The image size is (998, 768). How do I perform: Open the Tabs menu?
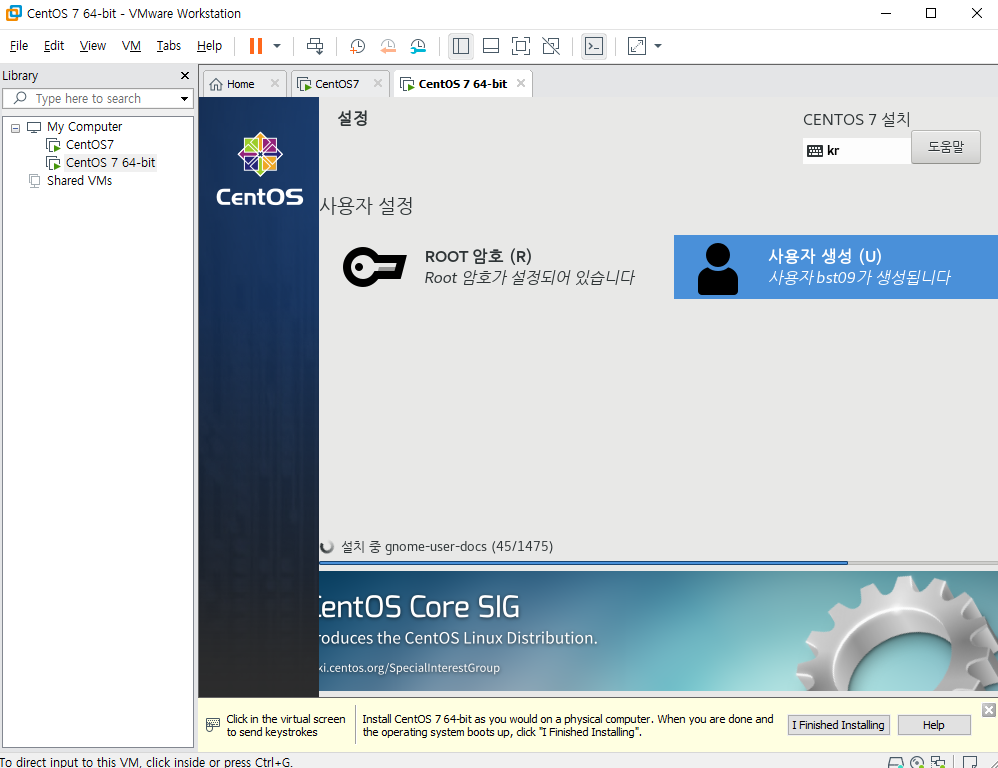click(x=169, y=46)
